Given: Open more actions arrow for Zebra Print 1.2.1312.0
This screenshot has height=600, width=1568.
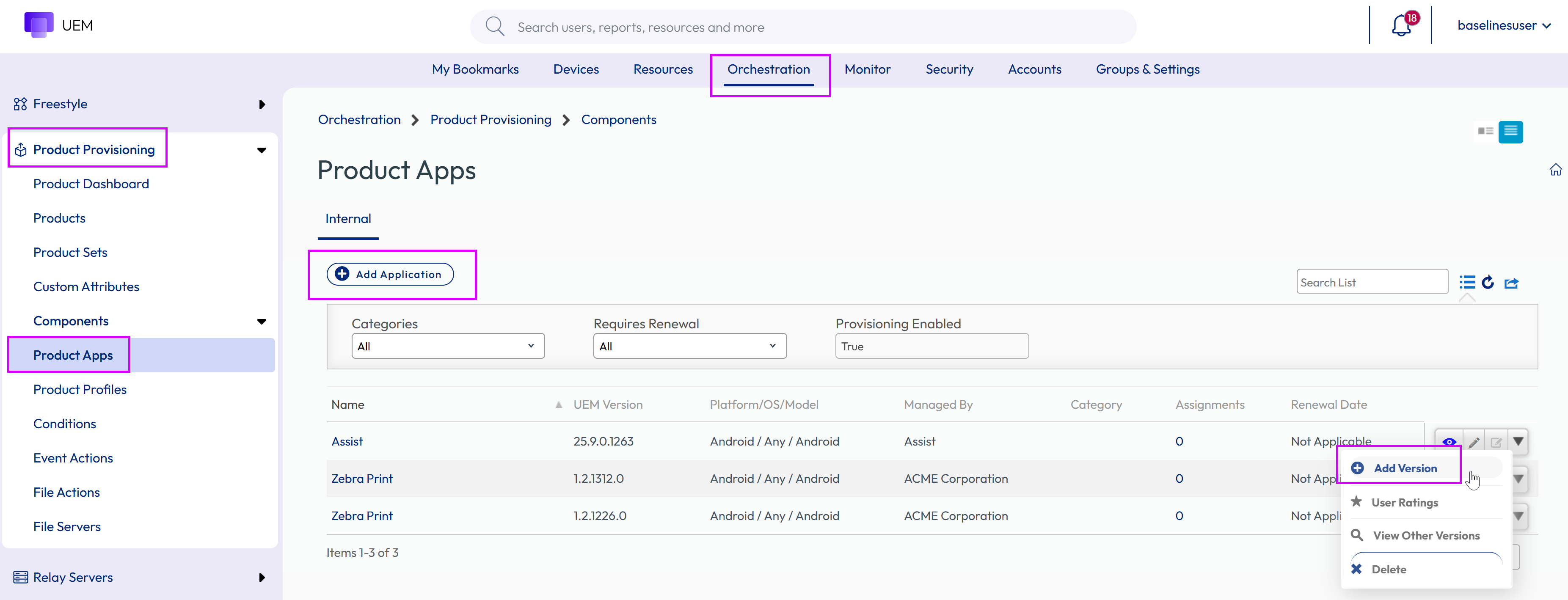Looking at the screenshot, I should pyautogui.click(x=1518, y=479).
